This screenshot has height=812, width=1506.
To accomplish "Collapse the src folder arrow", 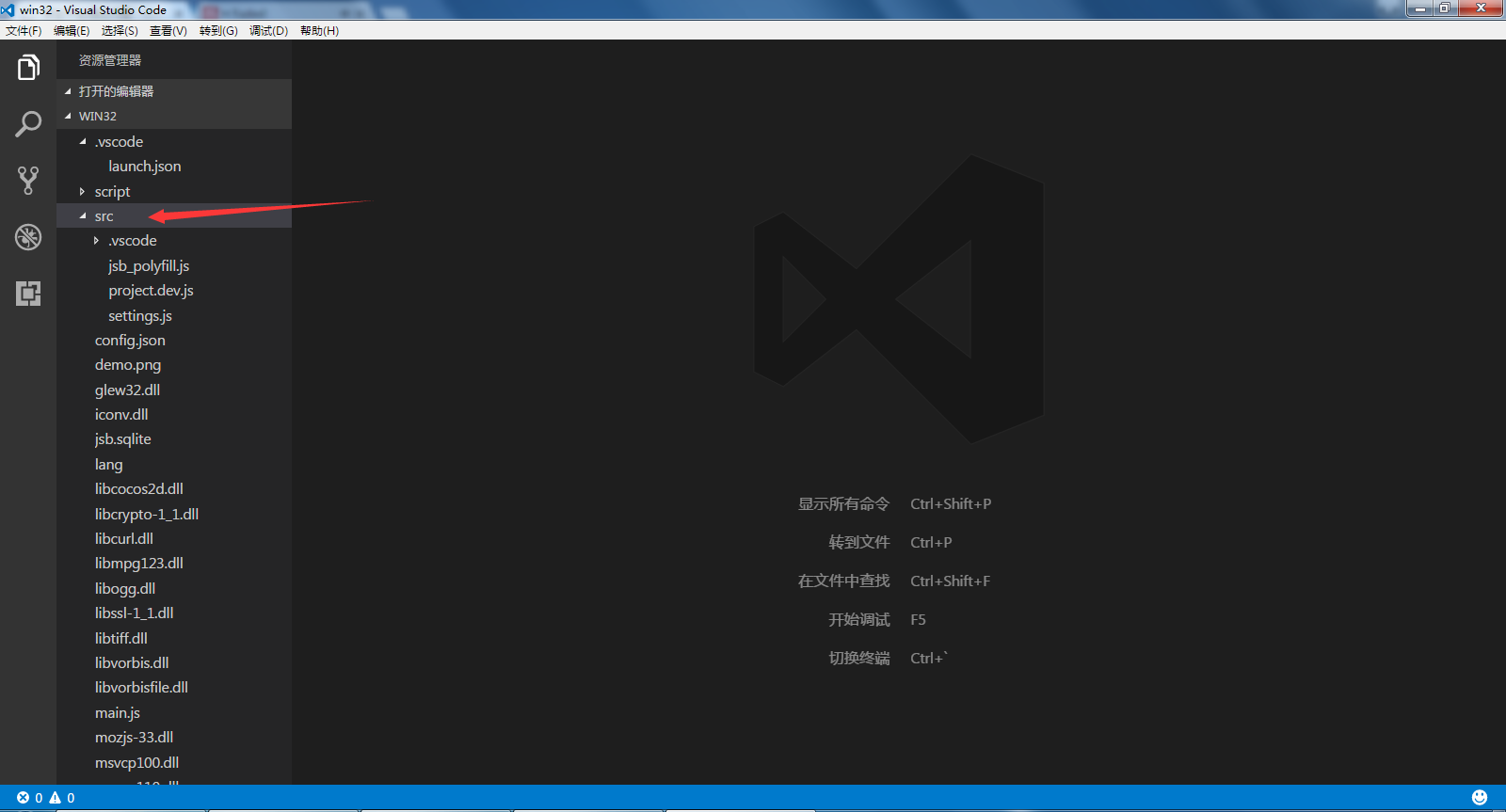I will point(83,216).
